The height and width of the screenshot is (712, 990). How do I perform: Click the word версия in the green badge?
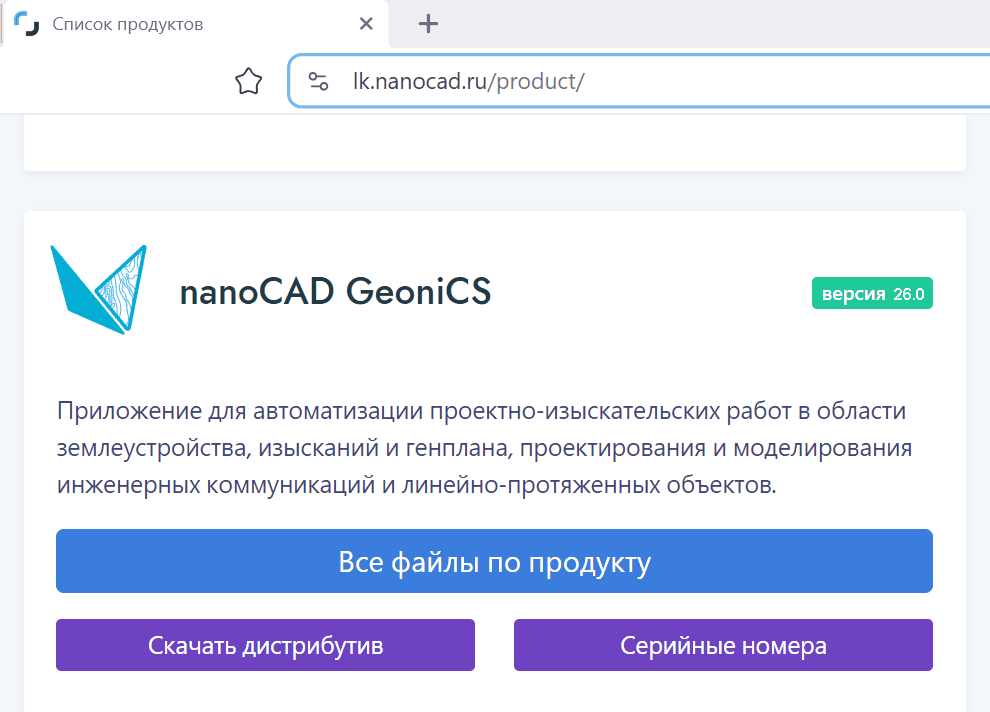point(853,294)
